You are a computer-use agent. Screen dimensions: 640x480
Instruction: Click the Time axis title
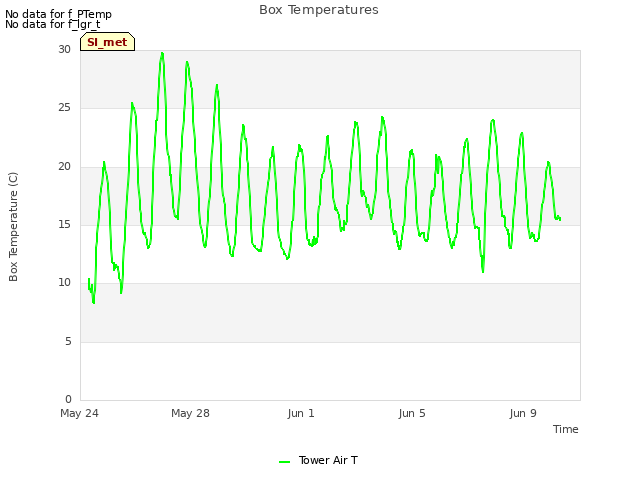[566, 429]
